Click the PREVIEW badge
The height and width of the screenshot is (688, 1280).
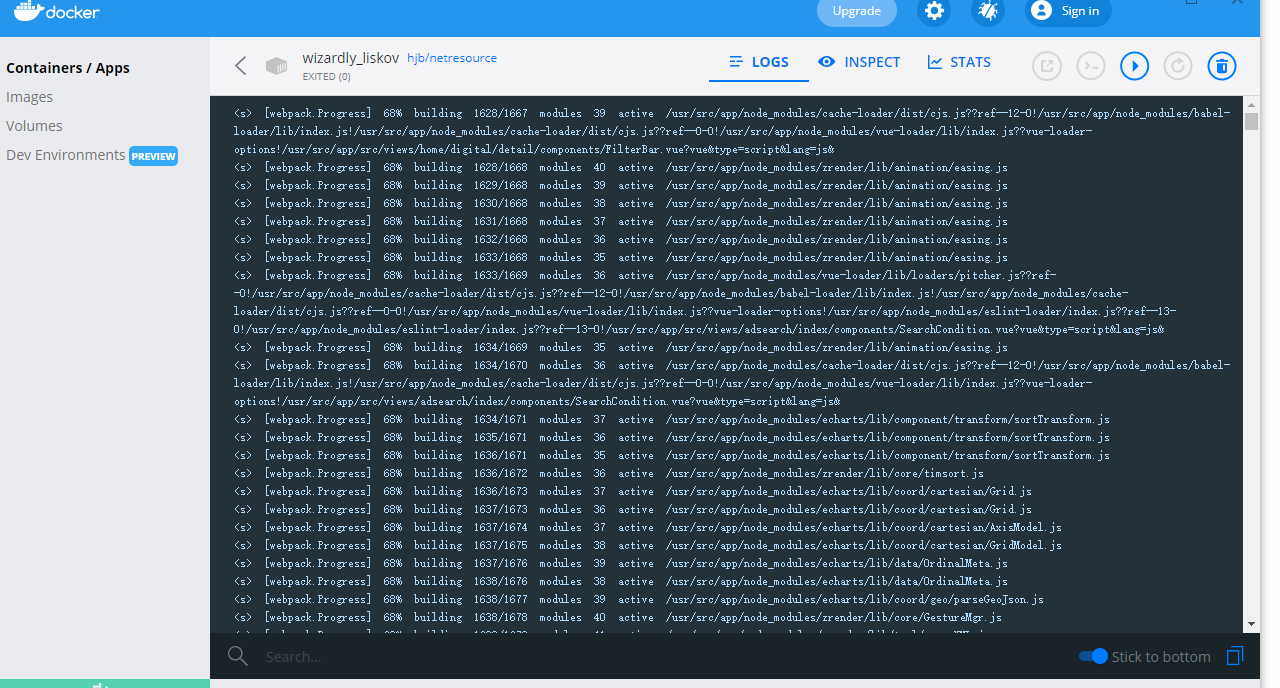[x=154, y=156]
